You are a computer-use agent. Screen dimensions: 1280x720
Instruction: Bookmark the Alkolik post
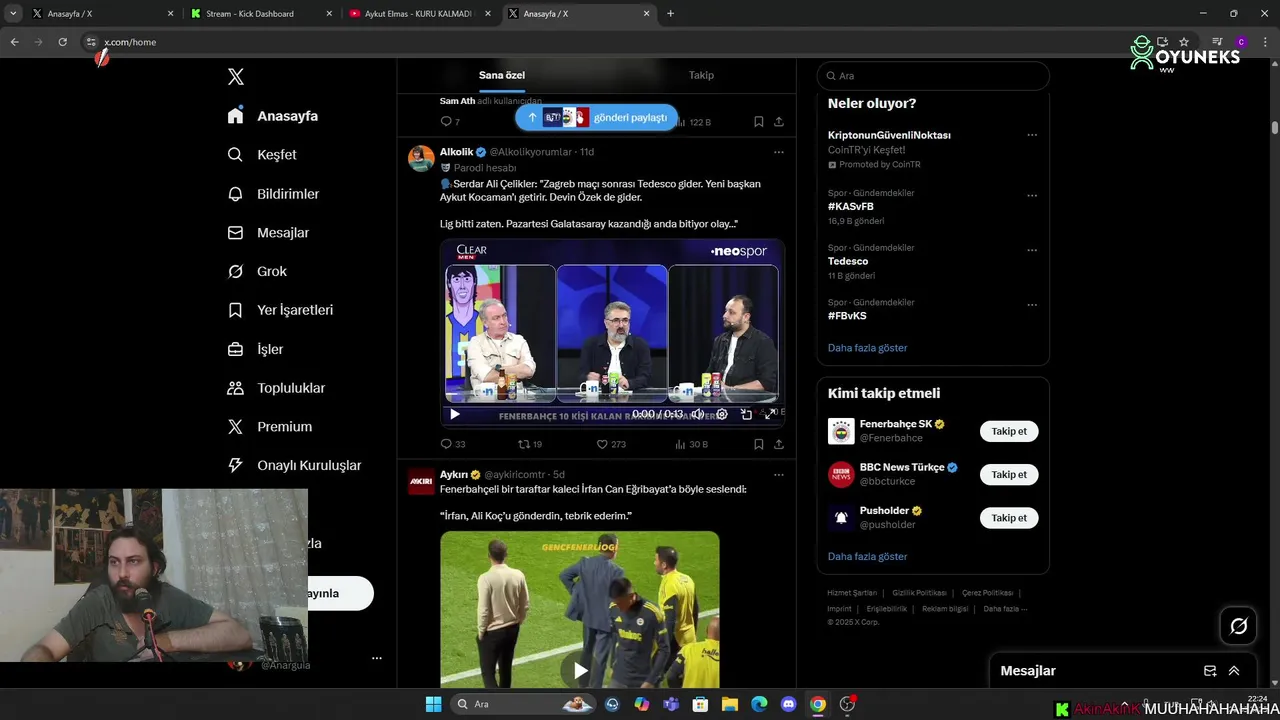(x=759, y=444)
